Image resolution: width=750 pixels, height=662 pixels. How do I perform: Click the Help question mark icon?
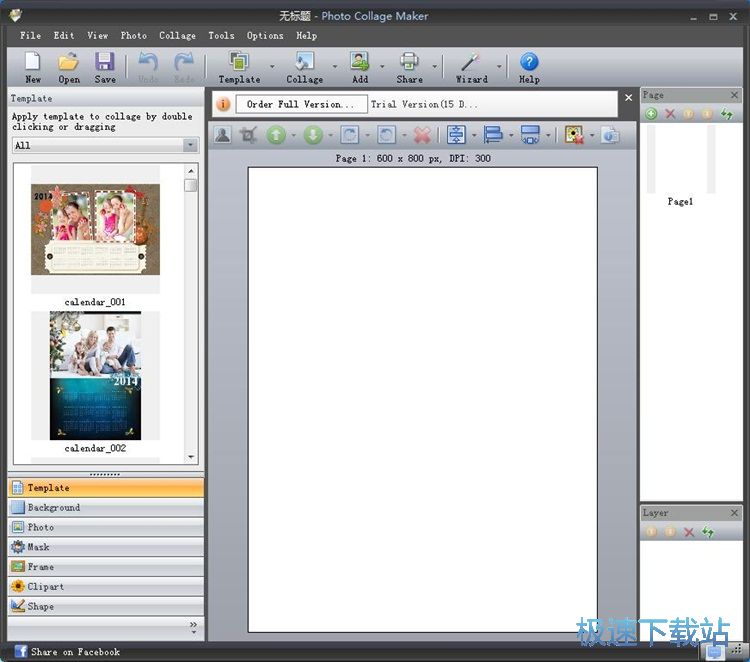[529, 63]
